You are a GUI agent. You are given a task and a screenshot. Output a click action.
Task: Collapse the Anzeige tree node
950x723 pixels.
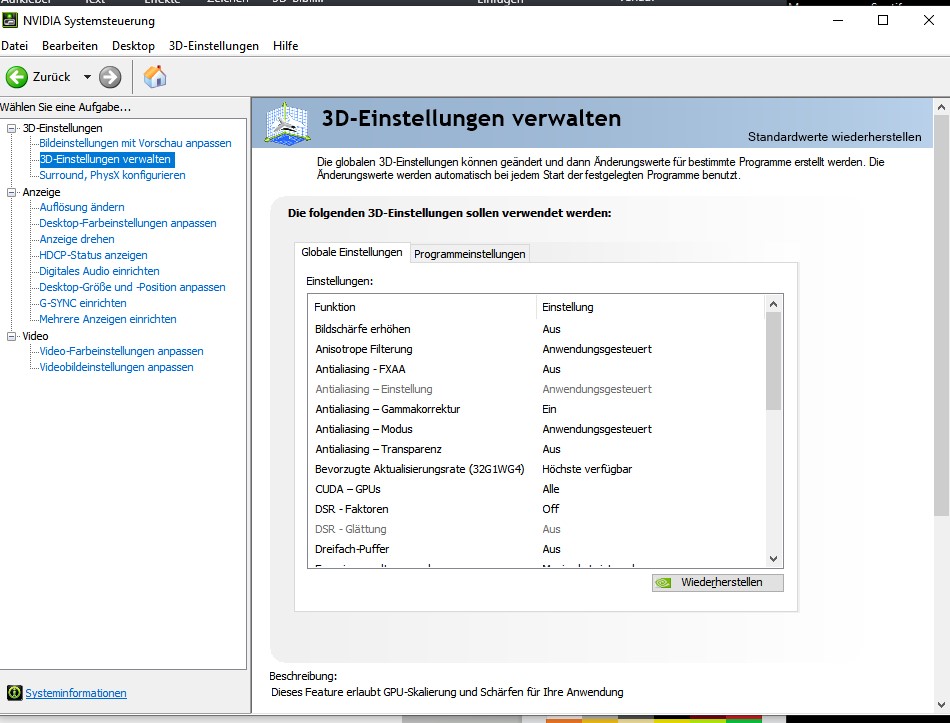(x=11, y=192)
